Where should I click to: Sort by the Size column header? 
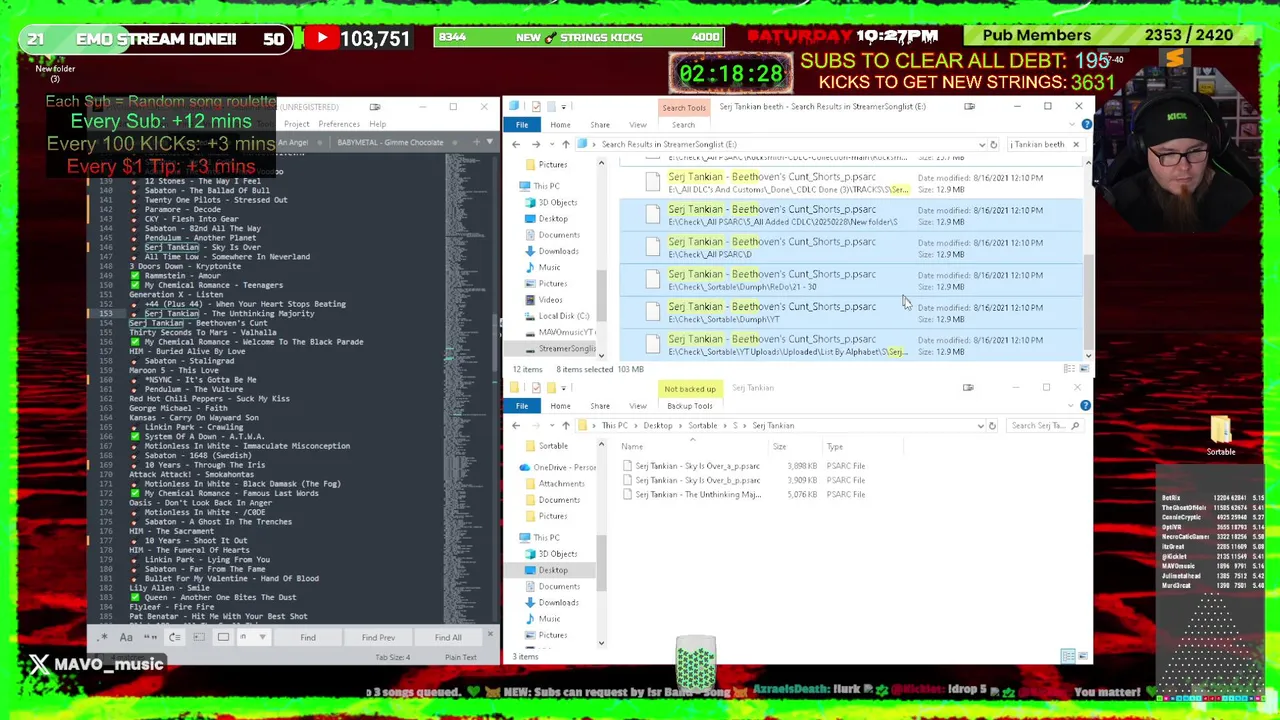pyautogui.click(x=779, y=446)
